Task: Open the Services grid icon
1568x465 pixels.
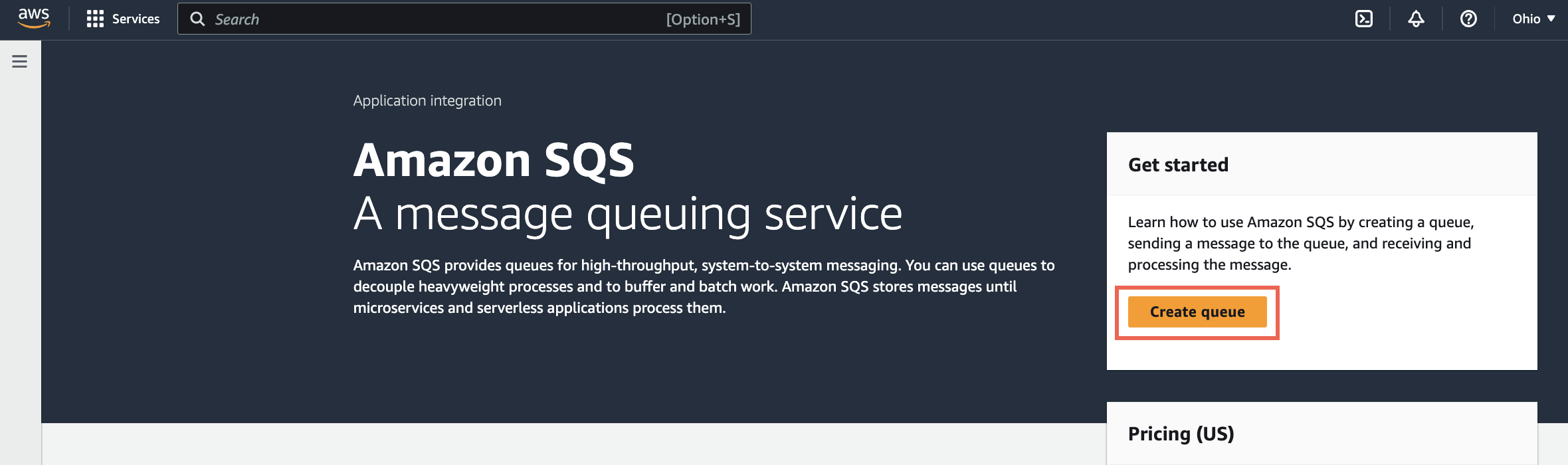Action: (95, 19)
